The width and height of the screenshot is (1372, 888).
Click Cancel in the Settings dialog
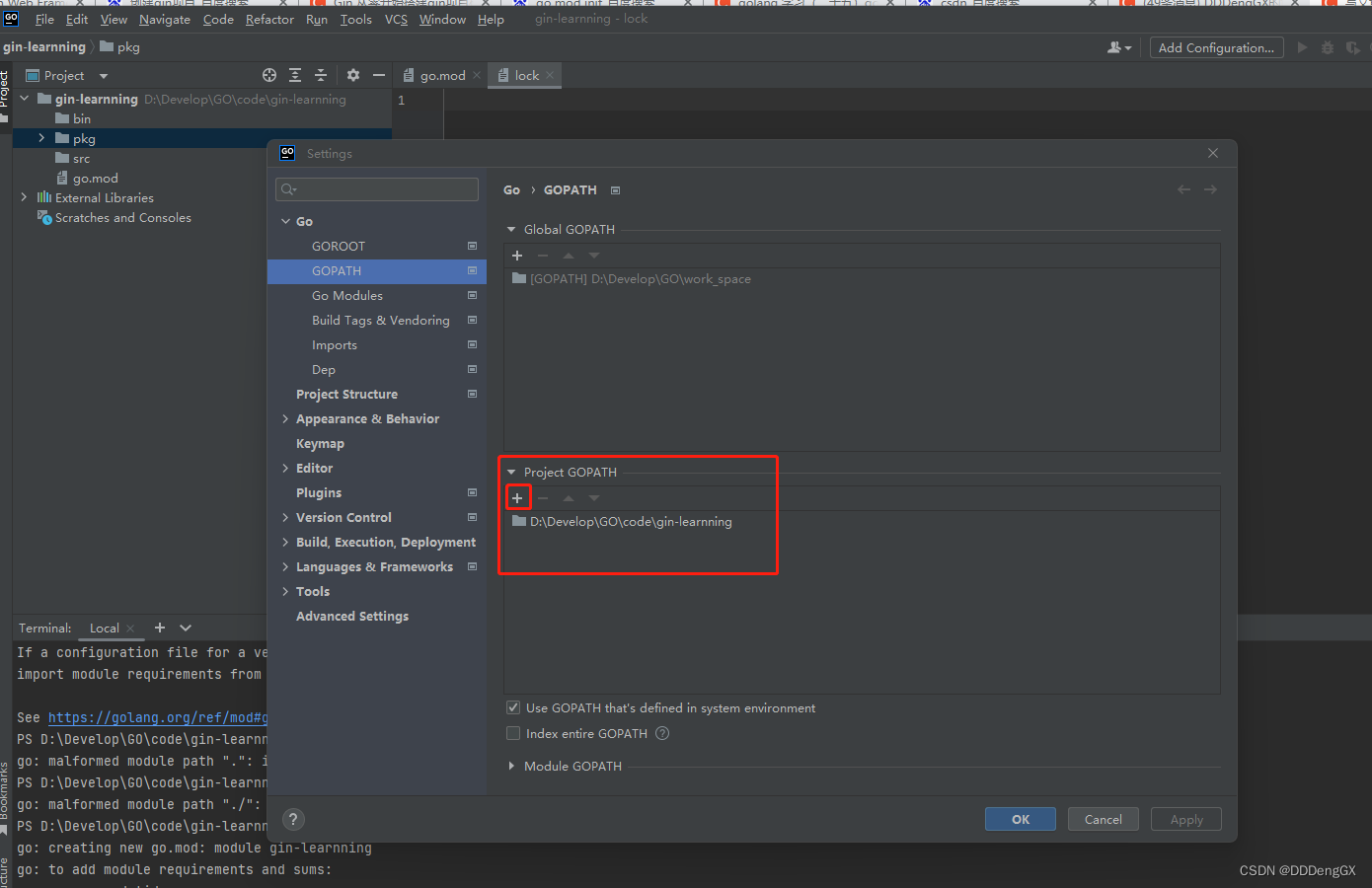click(1104, 819)
